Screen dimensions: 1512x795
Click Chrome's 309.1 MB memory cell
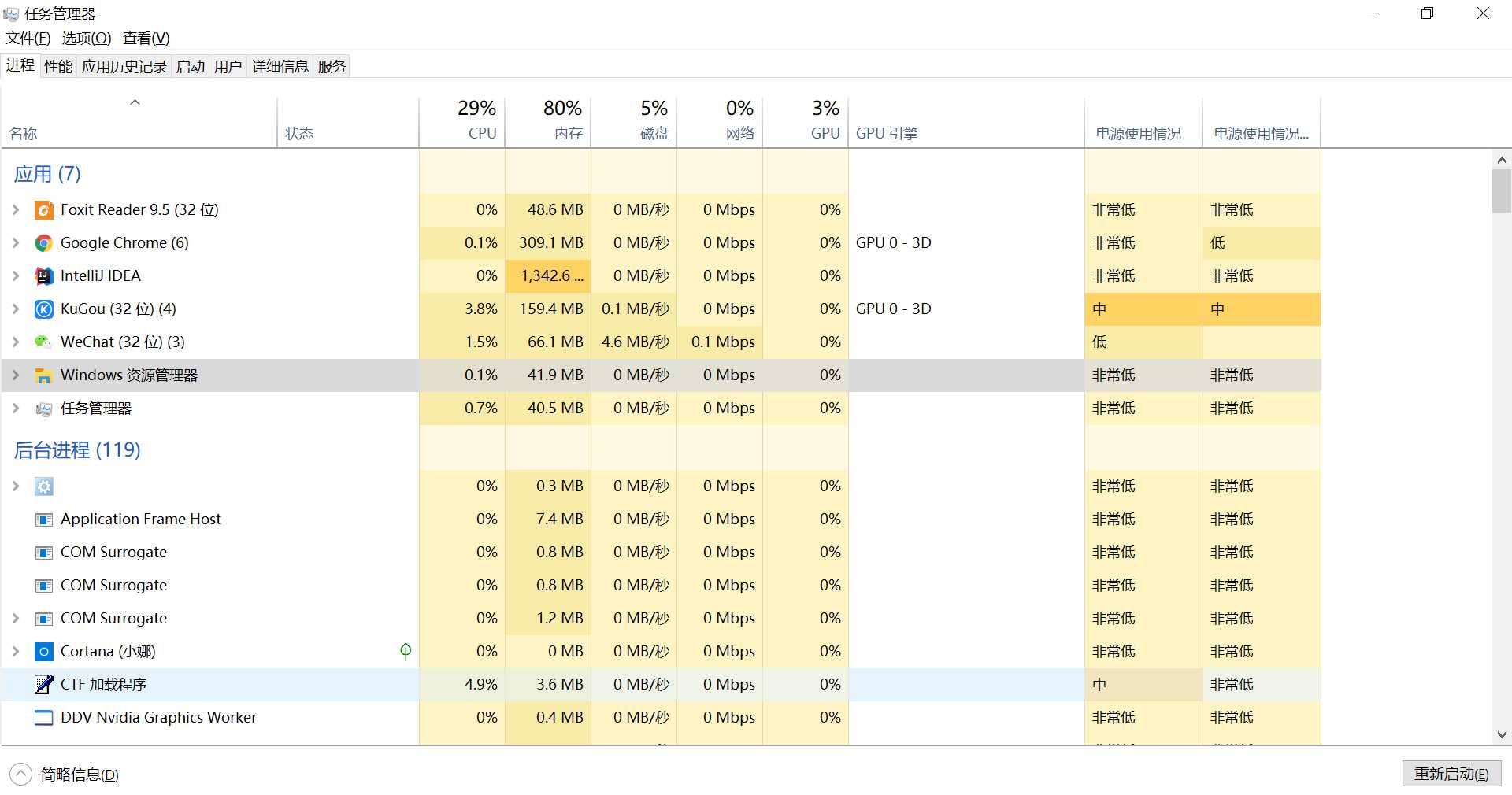(x=548, y=243)
